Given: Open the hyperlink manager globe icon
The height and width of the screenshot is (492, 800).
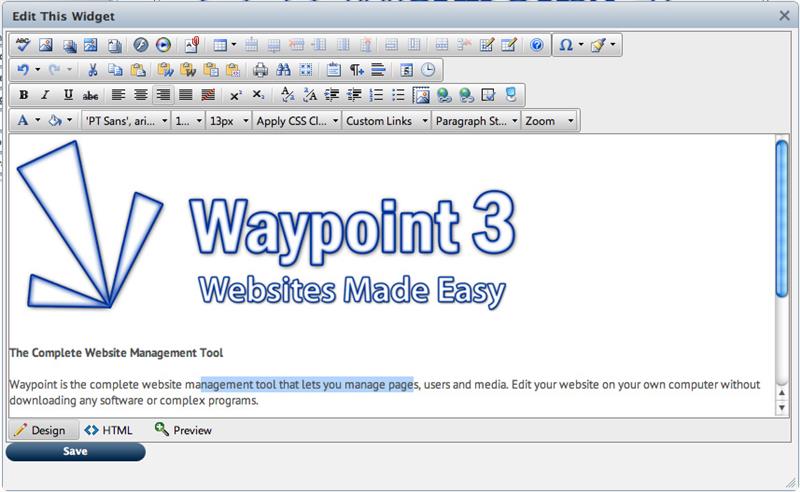Looking at the screenshot, I should (x=444, y=95).
